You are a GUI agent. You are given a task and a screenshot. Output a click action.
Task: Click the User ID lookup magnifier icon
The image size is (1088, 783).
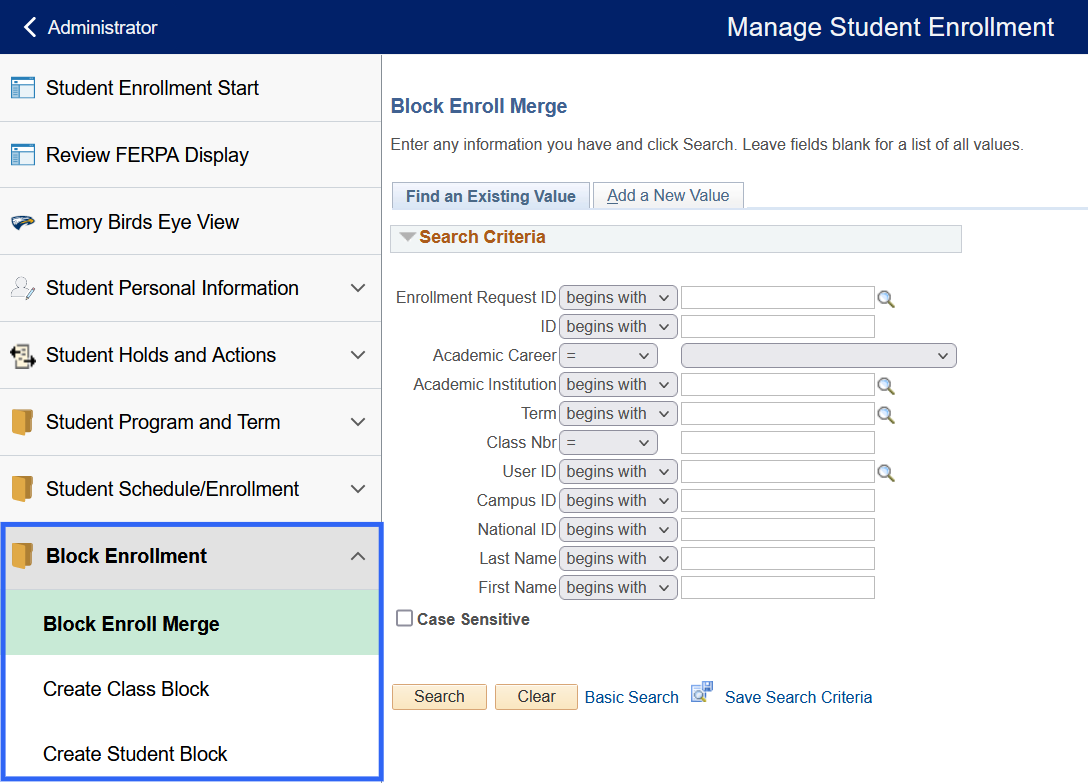pos(885,472)
